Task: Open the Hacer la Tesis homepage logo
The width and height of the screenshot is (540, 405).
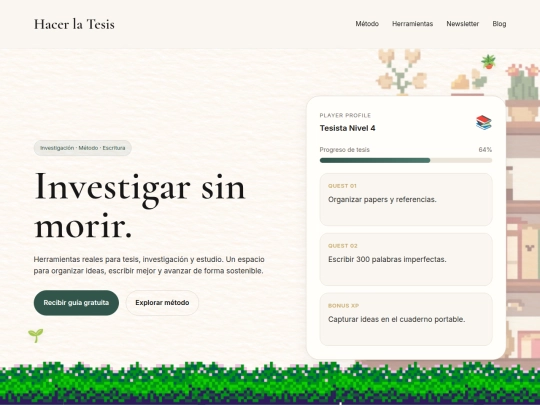Action: (74, 24)
